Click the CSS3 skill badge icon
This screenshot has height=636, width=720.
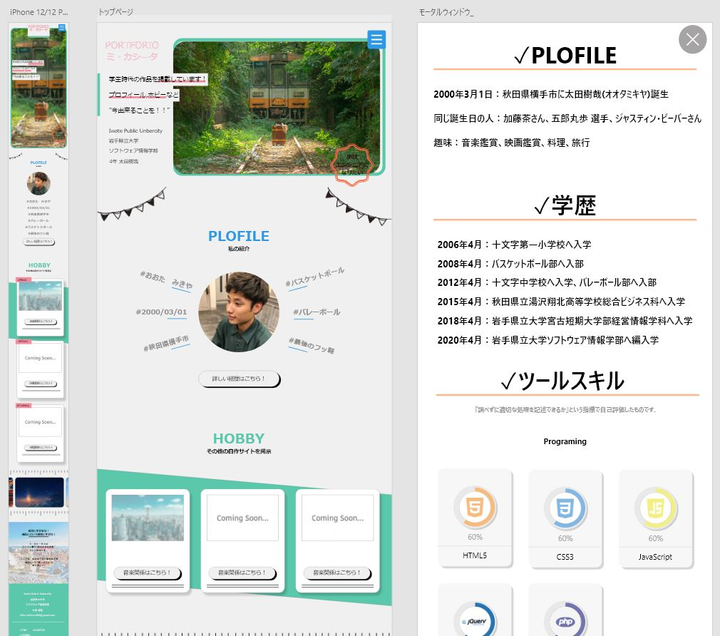(x=565, y=509)
